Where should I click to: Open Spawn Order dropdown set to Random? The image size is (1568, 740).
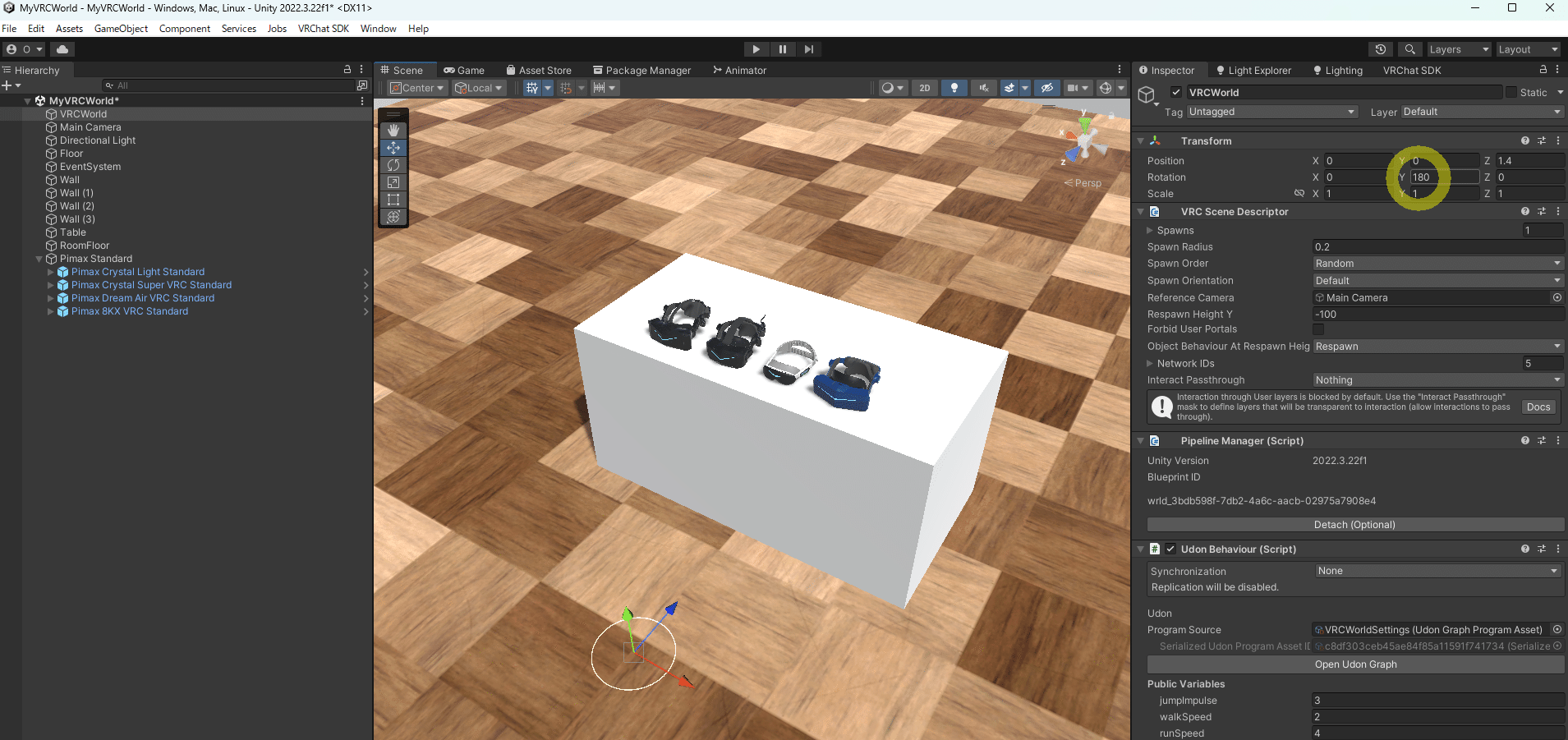(x=1438, y=264)
